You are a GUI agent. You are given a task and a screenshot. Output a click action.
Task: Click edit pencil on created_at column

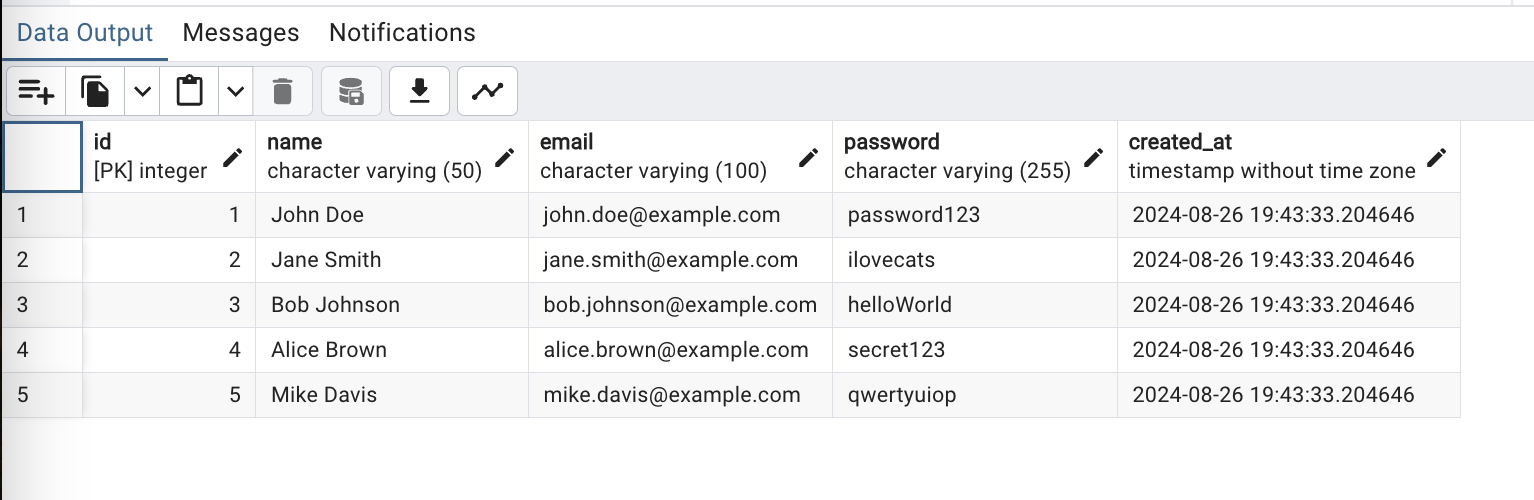[1437, 157]
